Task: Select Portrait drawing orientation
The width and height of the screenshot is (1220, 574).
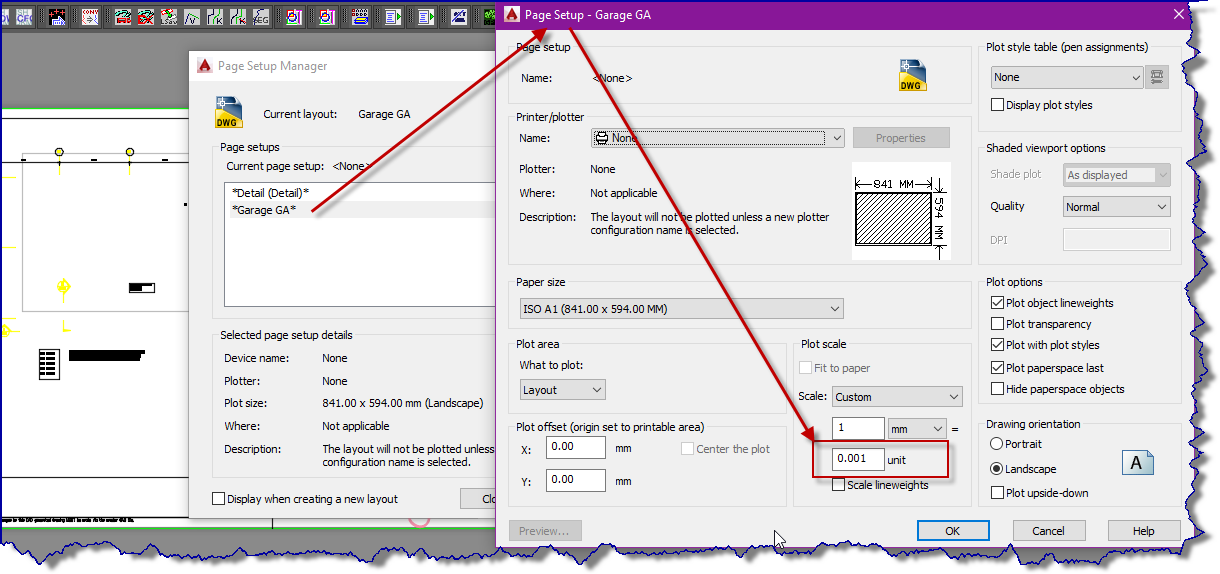Action: 996,444
